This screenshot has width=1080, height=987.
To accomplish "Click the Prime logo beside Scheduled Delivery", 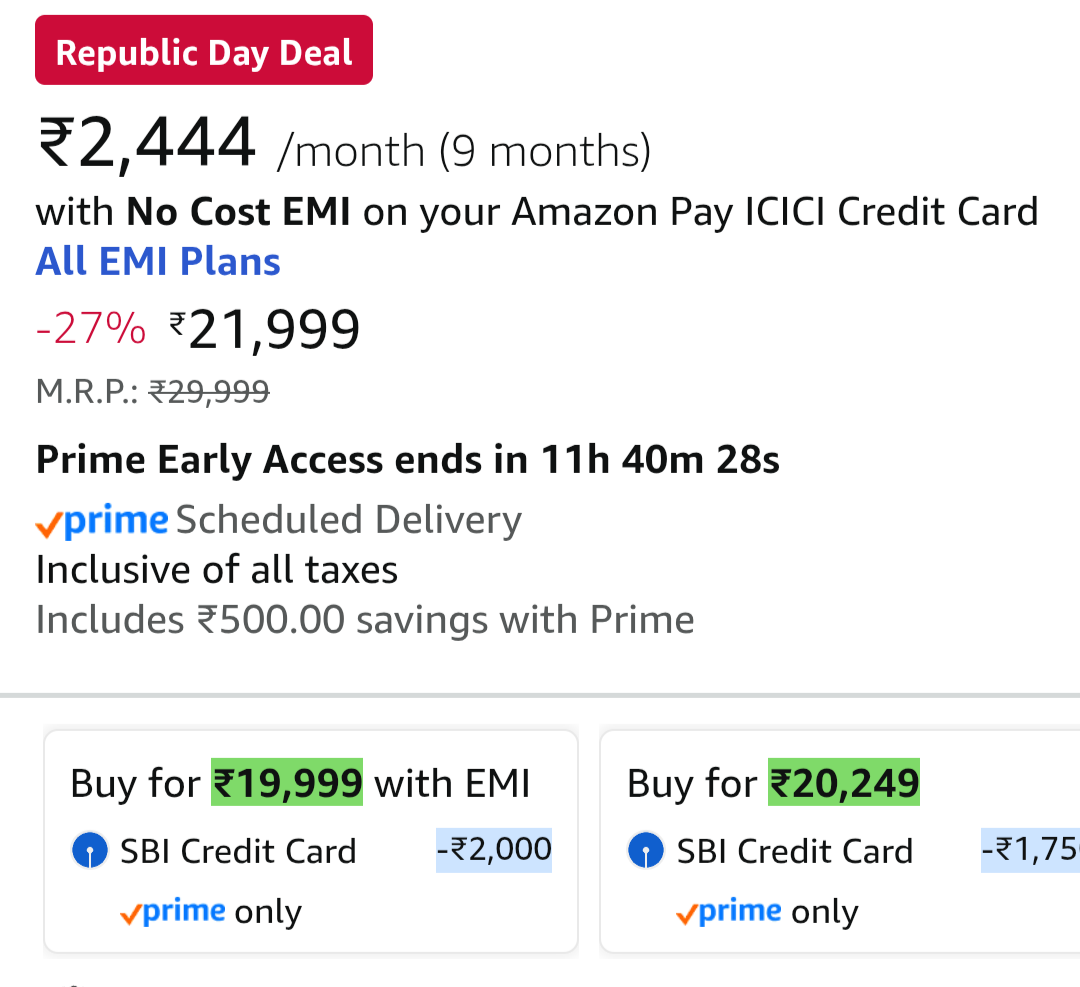I will tap(102, 521).
